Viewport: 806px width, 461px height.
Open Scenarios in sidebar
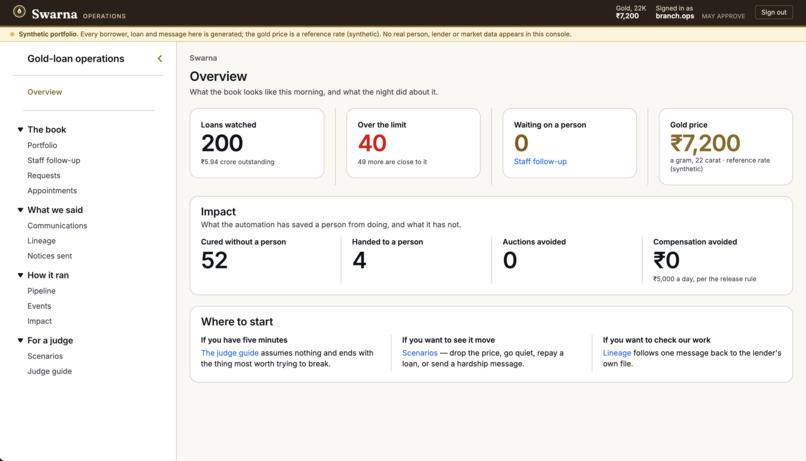[45, 356]
